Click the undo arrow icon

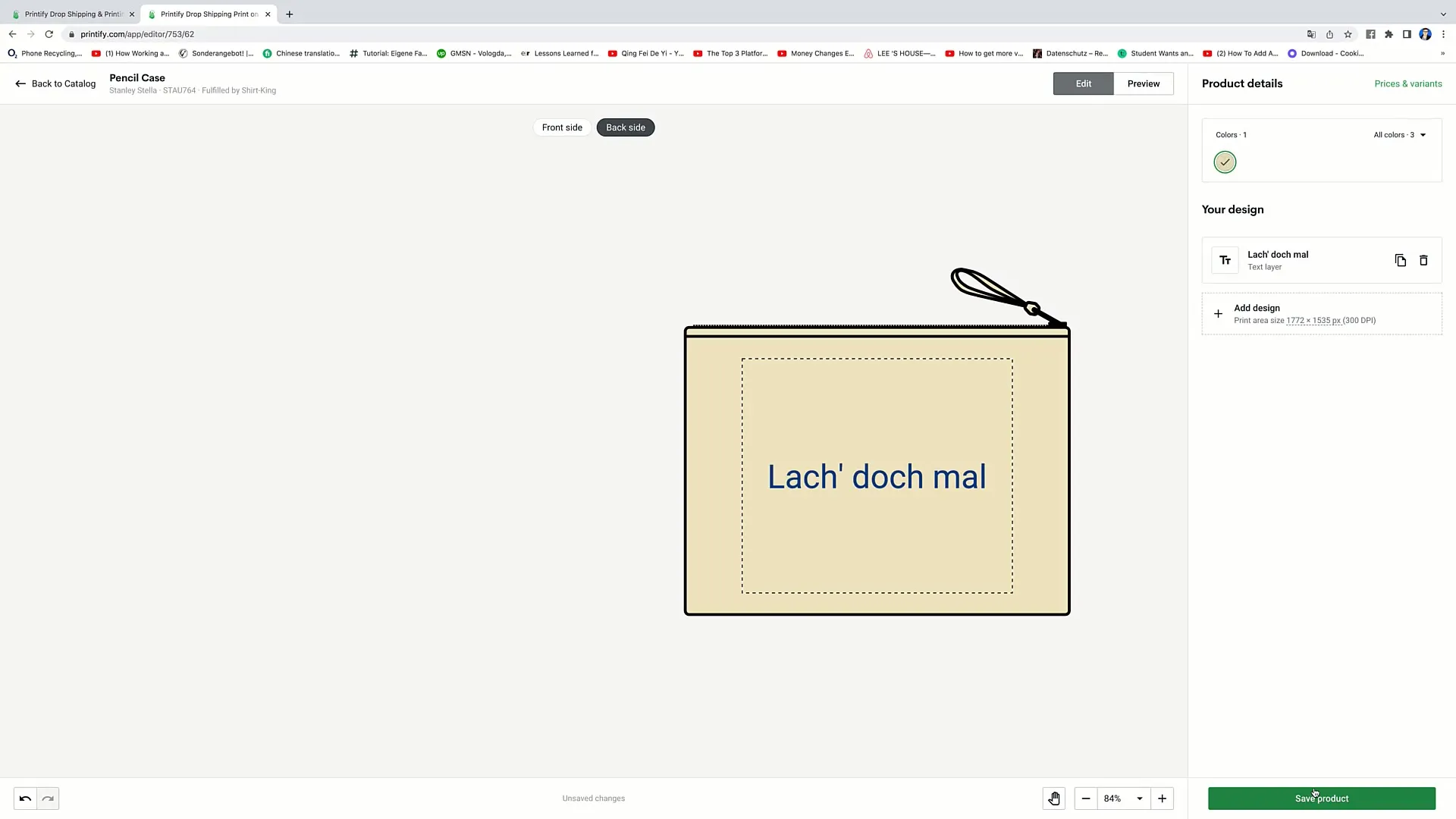[x=25, y=799]
